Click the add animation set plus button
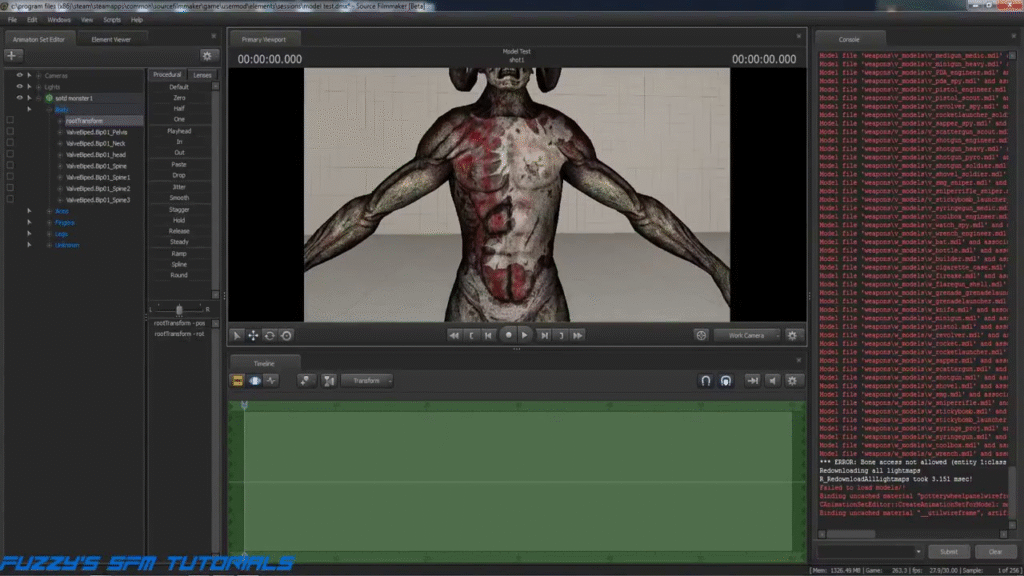Viewport: 1024px width, 576px height. (13, 56)
